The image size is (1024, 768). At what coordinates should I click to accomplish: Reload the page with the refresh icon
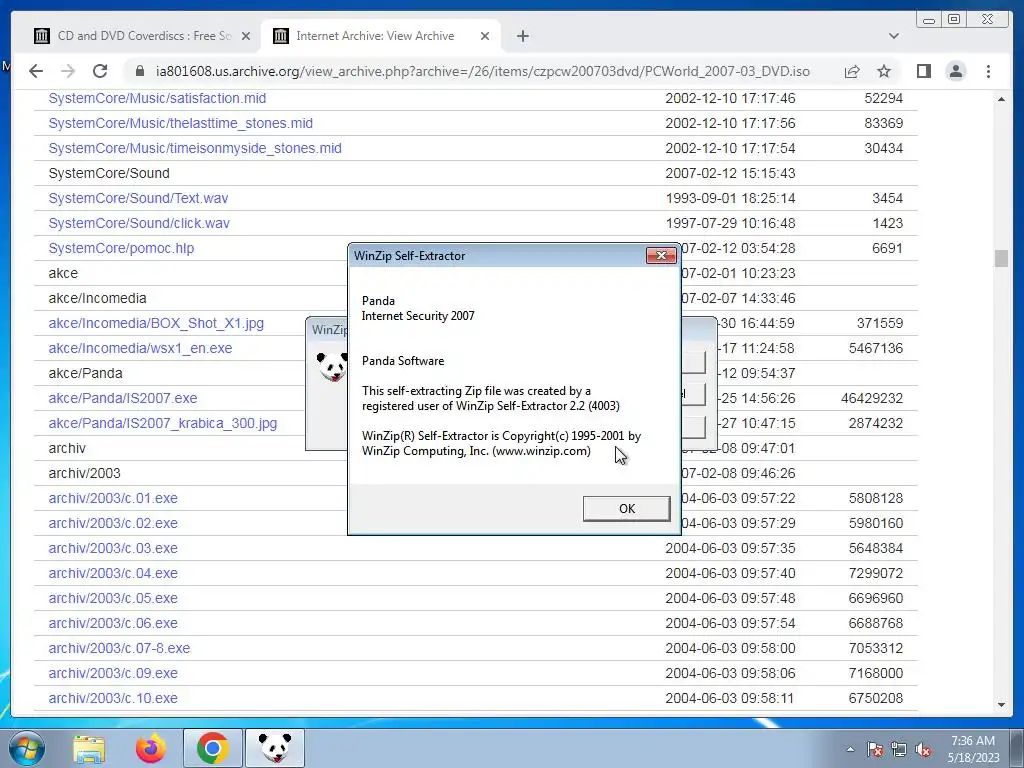tap(99, 71)
